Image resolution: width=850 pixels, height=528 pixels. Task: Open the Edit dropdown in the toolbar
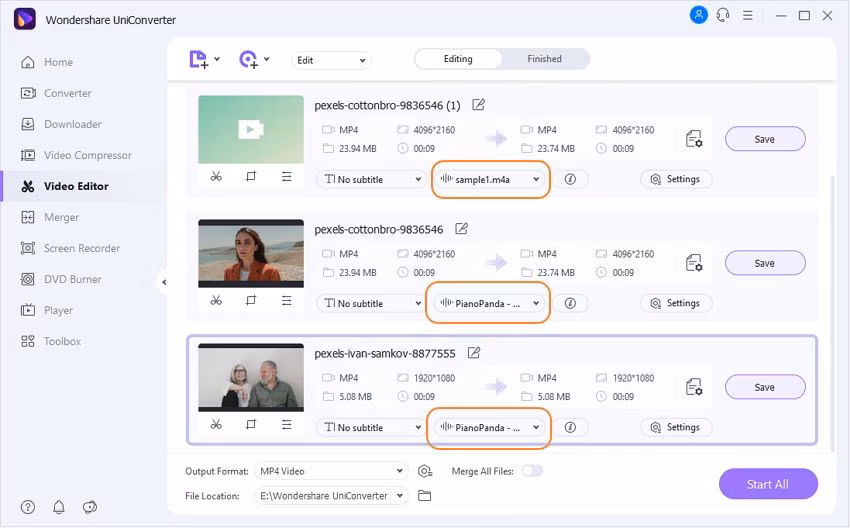coord(331,60)
